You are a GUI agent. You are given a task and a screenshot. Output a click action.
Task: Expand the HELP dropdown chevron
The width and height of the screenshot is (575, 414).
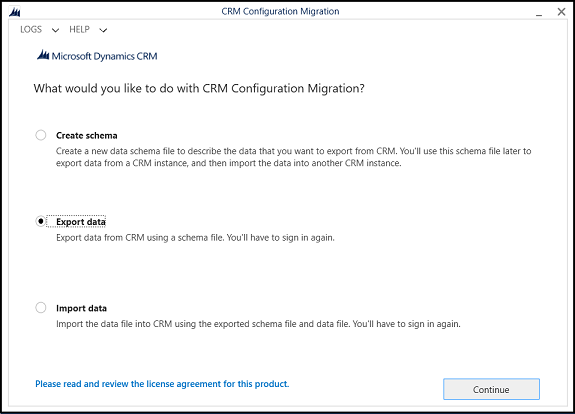pyautogui.click(x=103, y=30)
